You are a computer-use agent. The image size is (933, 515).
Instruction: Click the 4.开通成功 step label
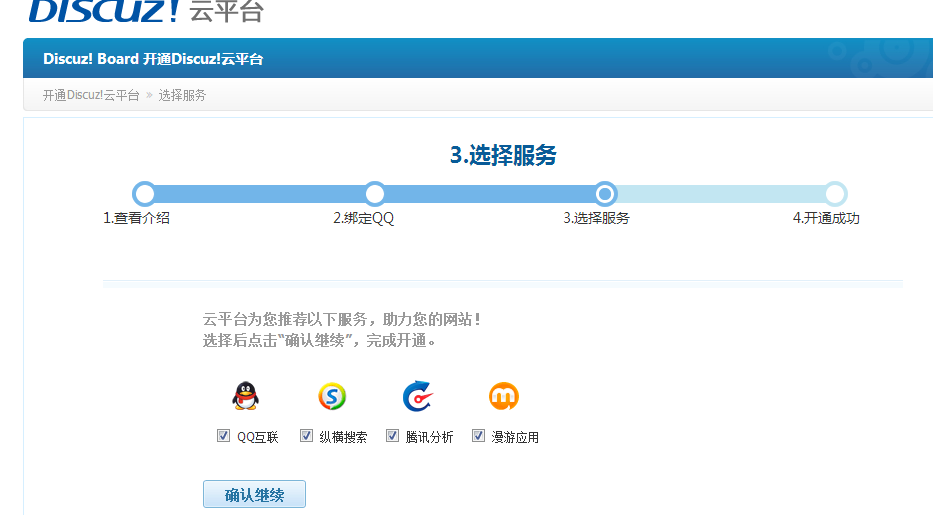[x=826, y=218]
